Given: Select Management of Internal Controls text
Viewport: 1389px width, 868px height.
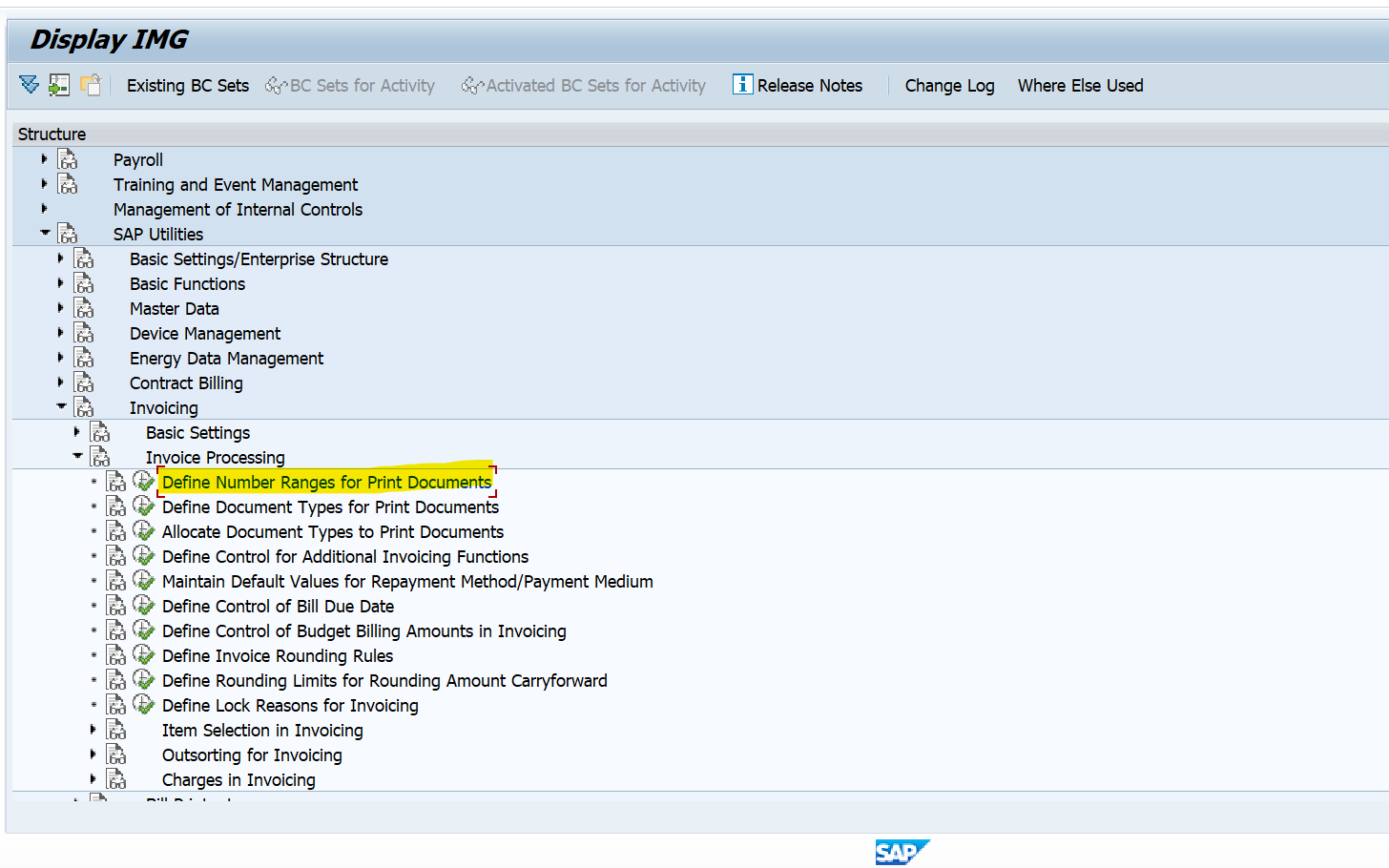Looking at the screenshot, I should click(238, 209).
